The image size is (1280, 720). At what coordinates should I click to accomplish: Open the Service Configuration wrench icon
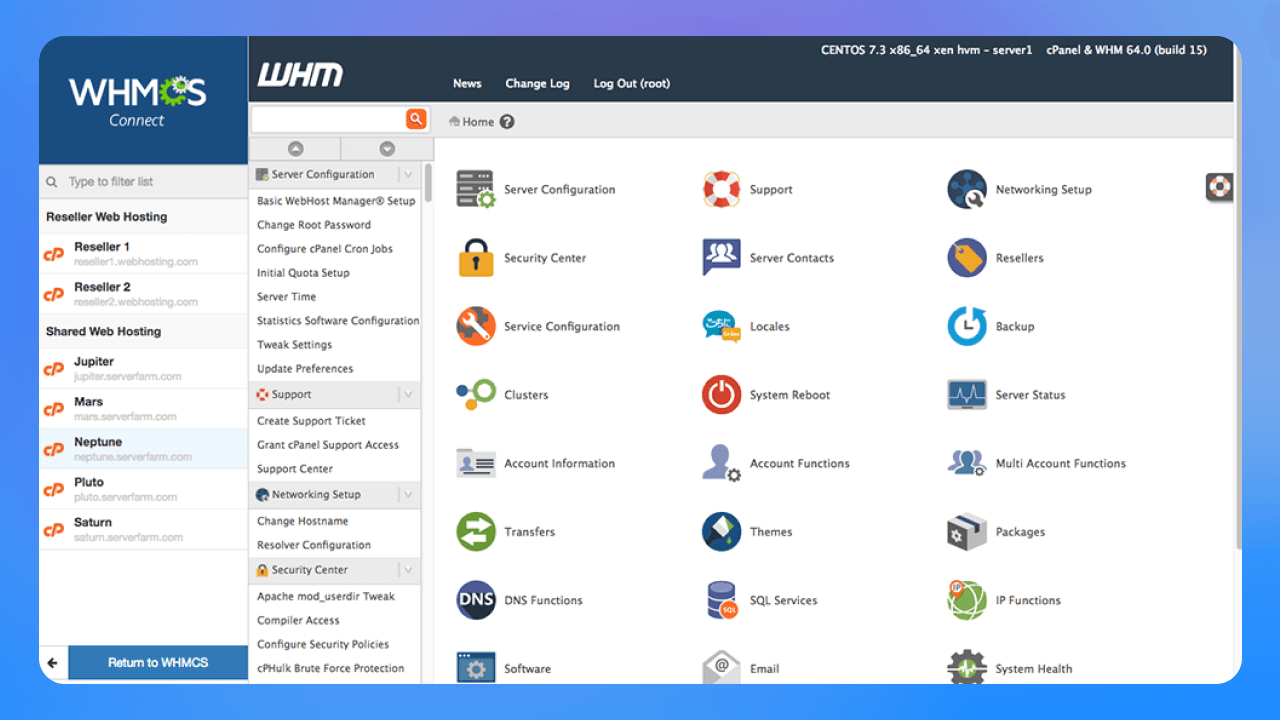tap(476, 326)
